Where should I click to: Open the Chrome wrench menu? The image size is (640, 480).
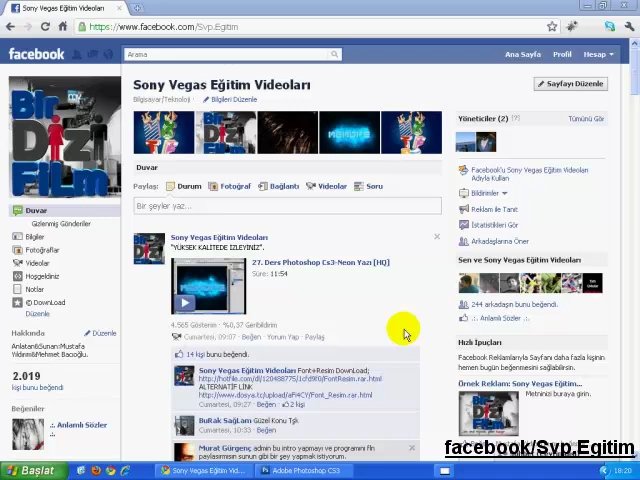(x=629, y=27)
